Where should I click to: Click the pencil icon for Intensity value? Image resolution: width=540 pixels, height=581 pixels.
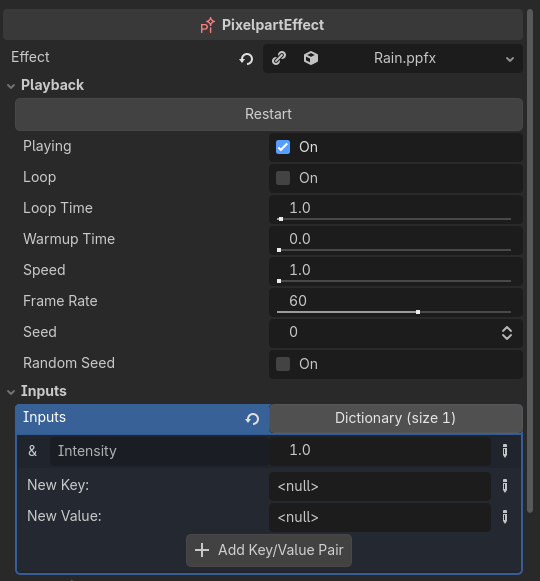coord(505,451)
